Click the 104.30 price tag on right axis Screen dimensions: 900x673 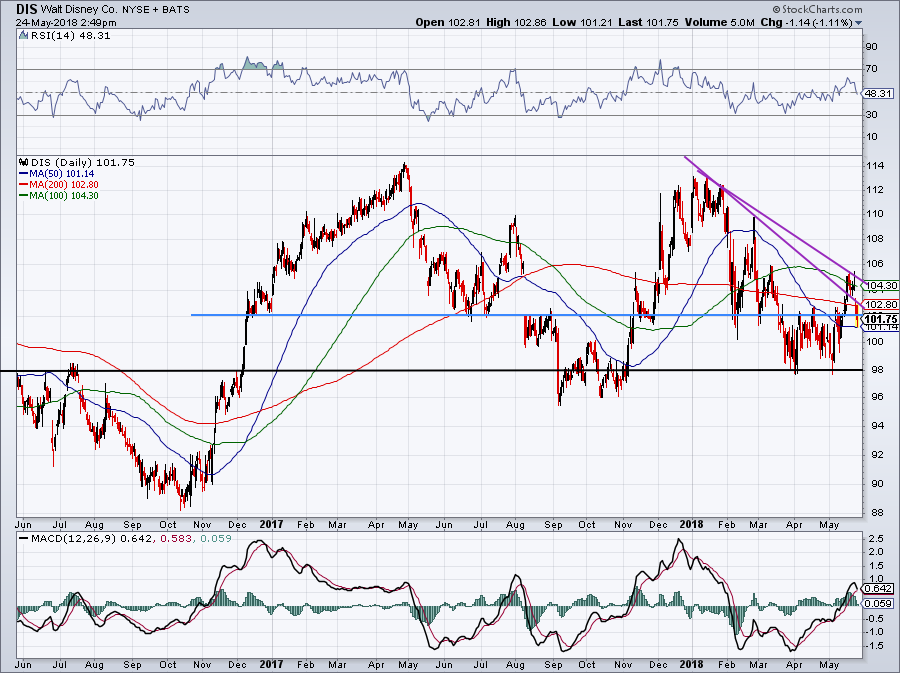pos(881,286)
